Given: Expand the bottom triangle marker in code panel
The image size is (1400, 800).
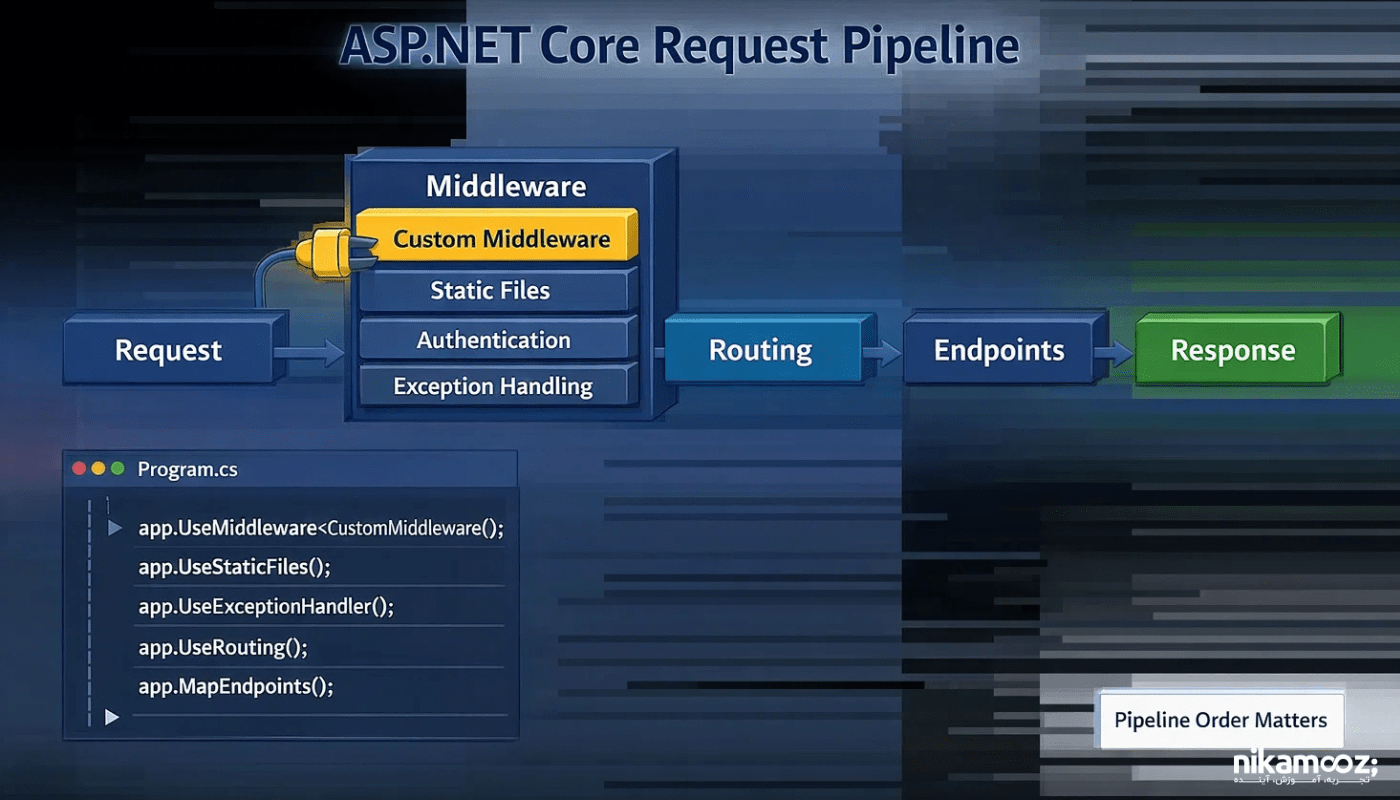Looking at the screenshot, I should [112, 717].
